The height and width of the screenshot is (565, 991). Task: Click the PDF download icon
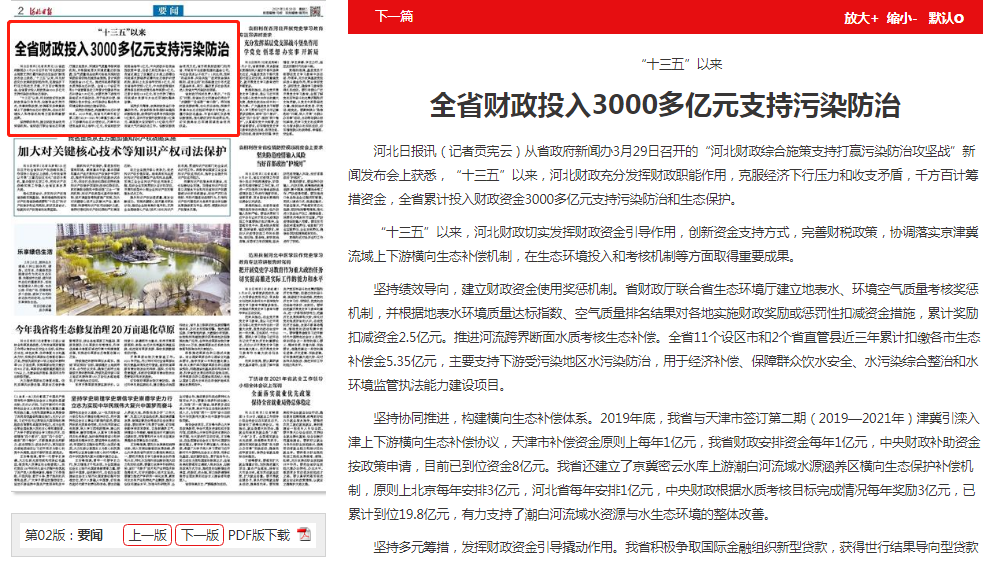(304, 535)
